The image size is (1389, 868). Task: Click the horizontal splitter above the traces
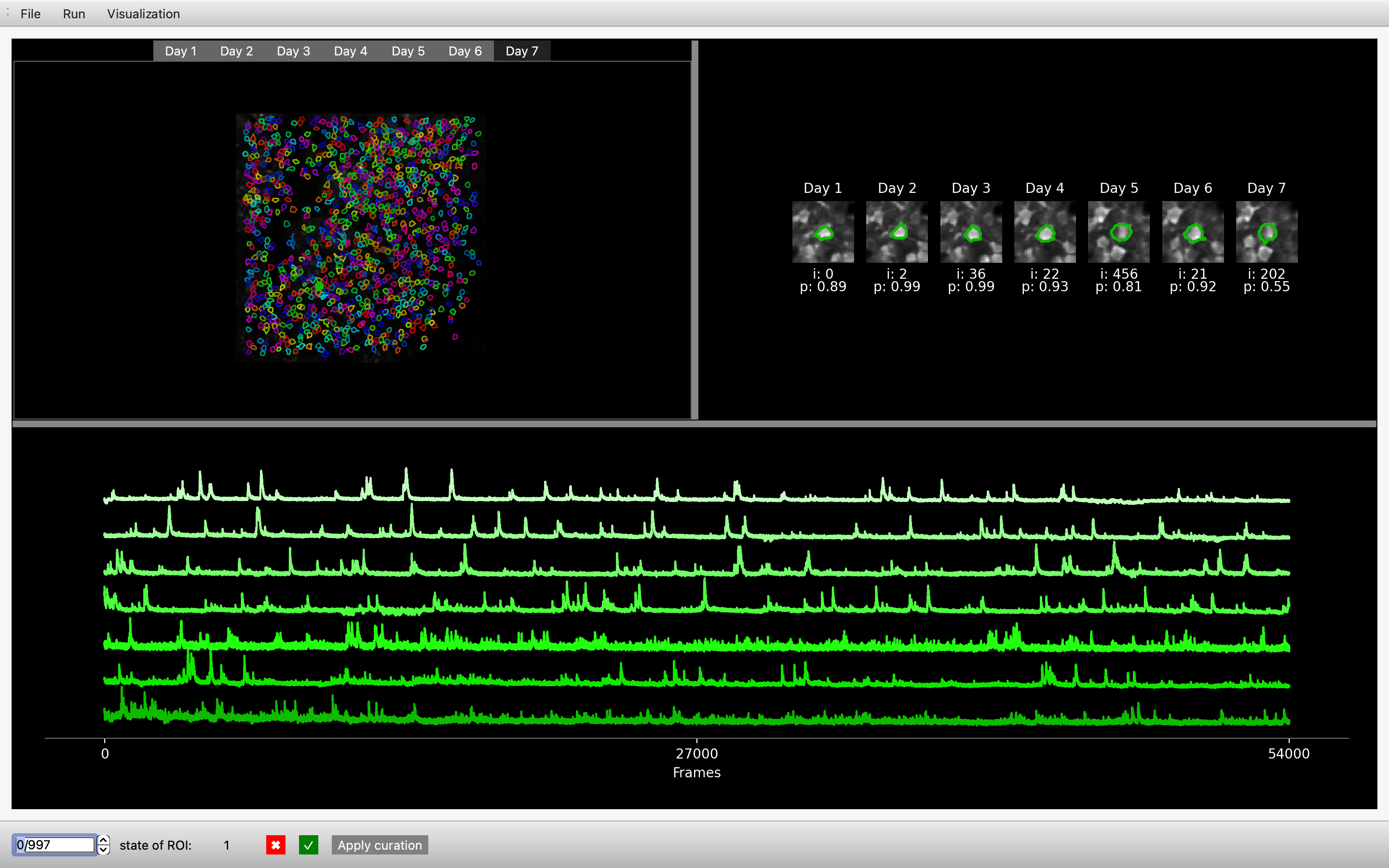pyautogui.click(x=694, y=424)
